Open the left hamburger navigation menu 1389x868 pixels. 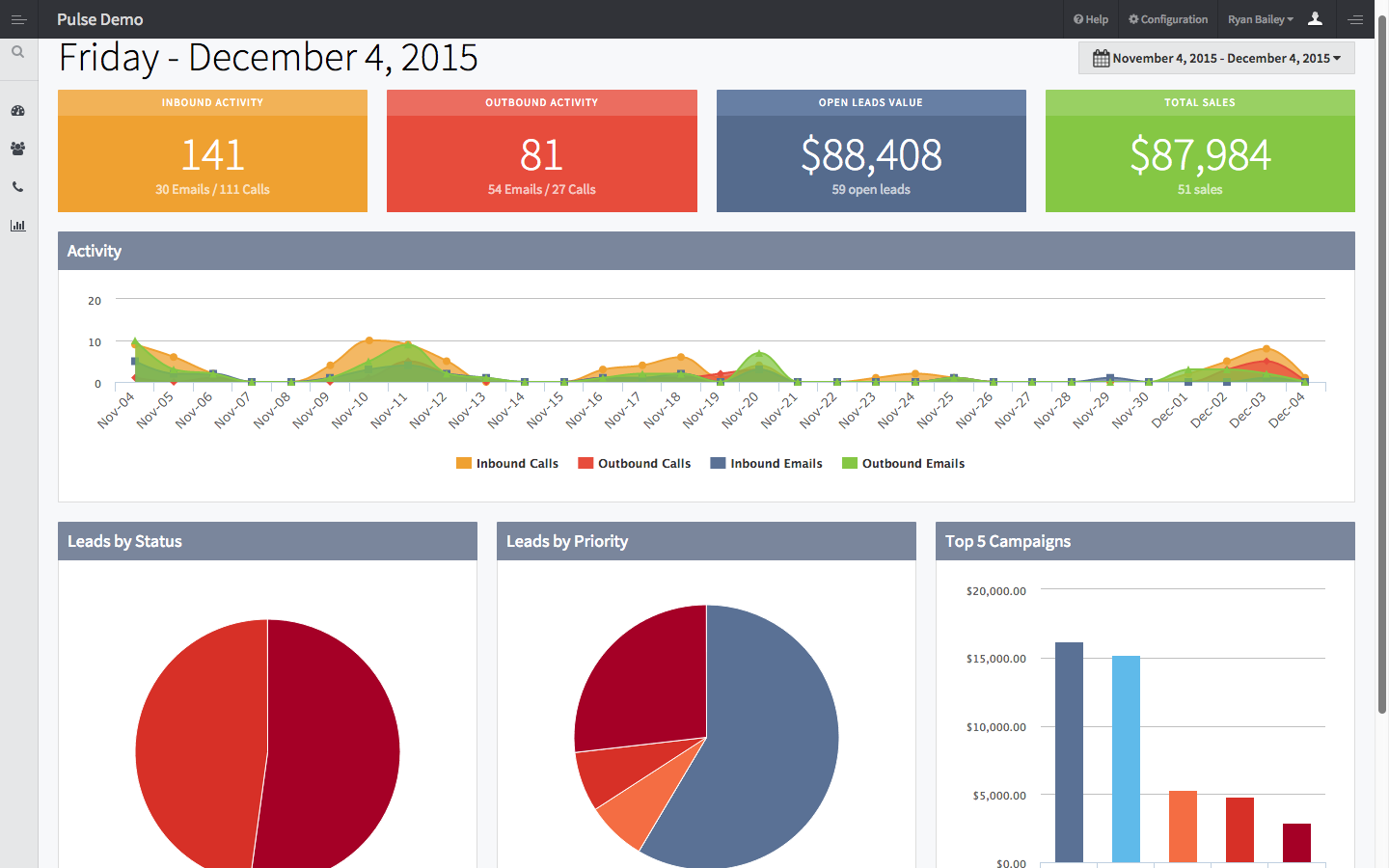[17, 19]
